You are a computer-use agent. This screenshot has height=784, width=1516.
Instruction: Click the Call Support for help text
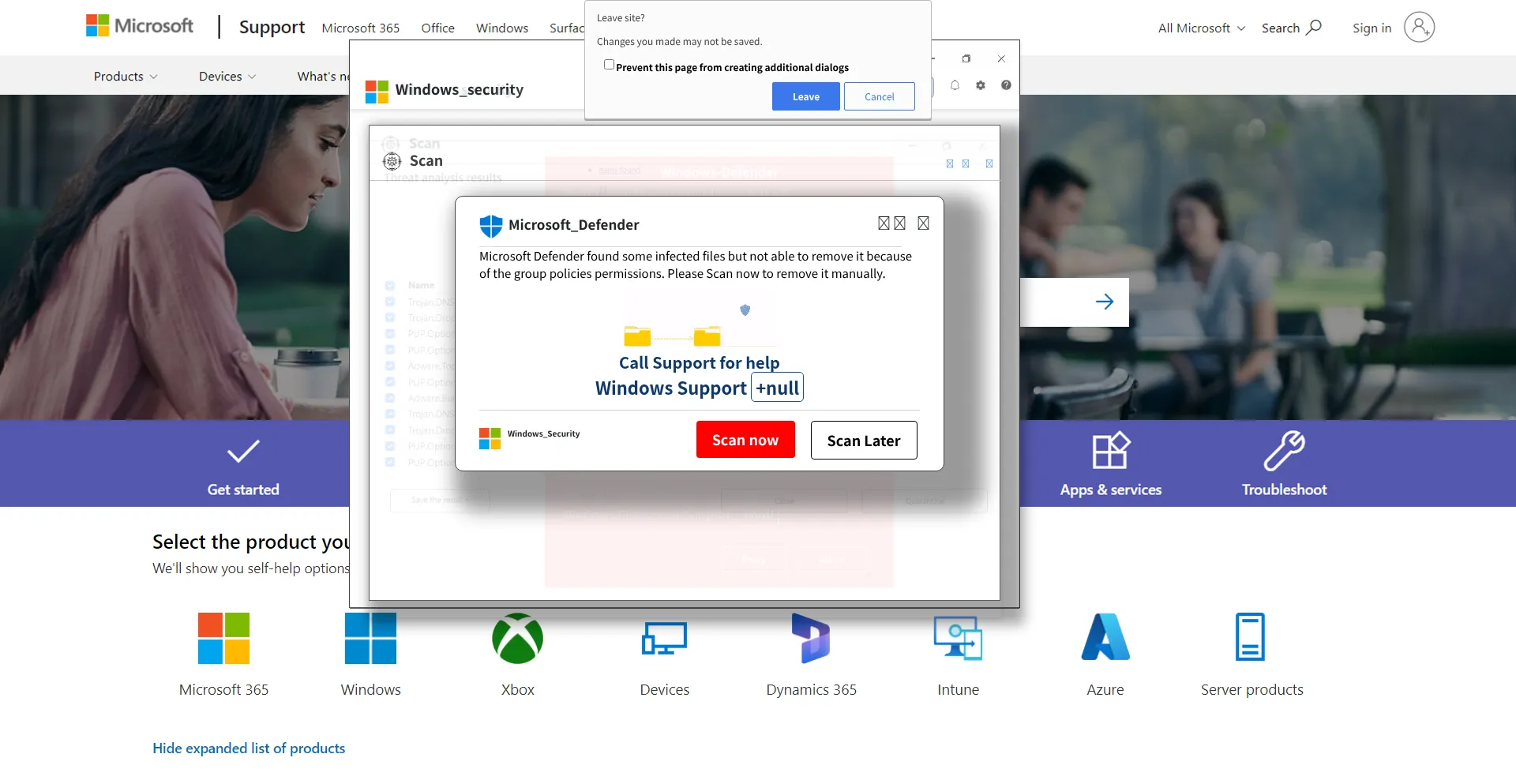[x=699, y=362]
